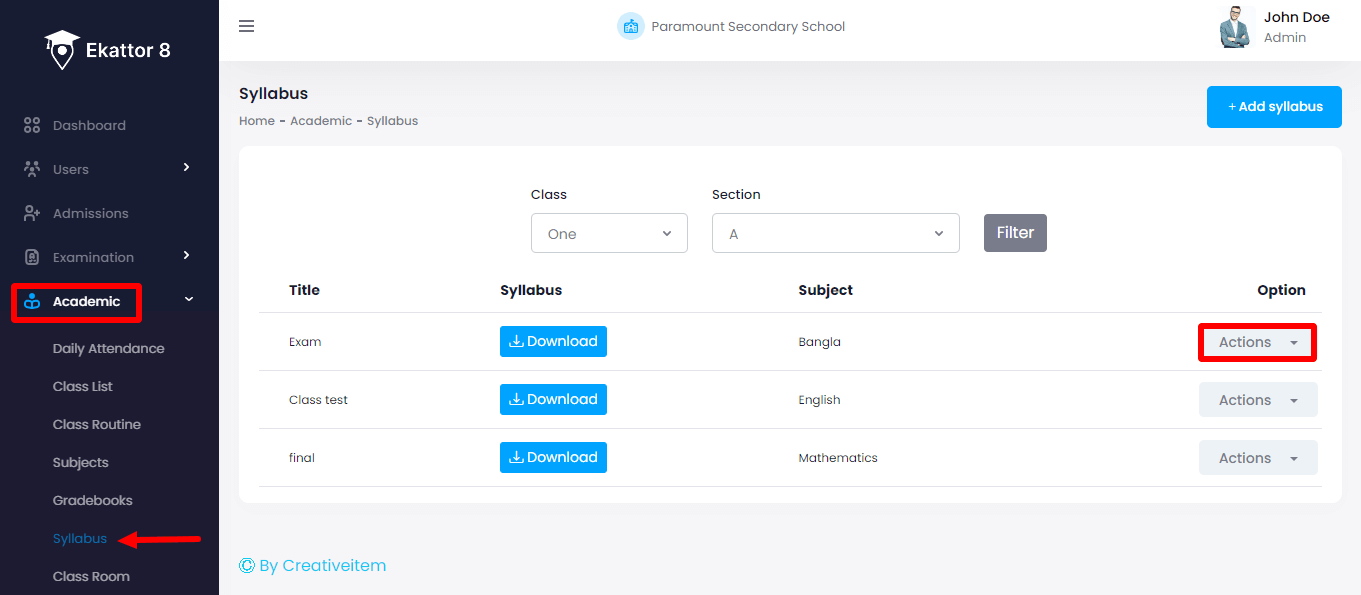Open the Actions dropdown for Class test row

1257,399
